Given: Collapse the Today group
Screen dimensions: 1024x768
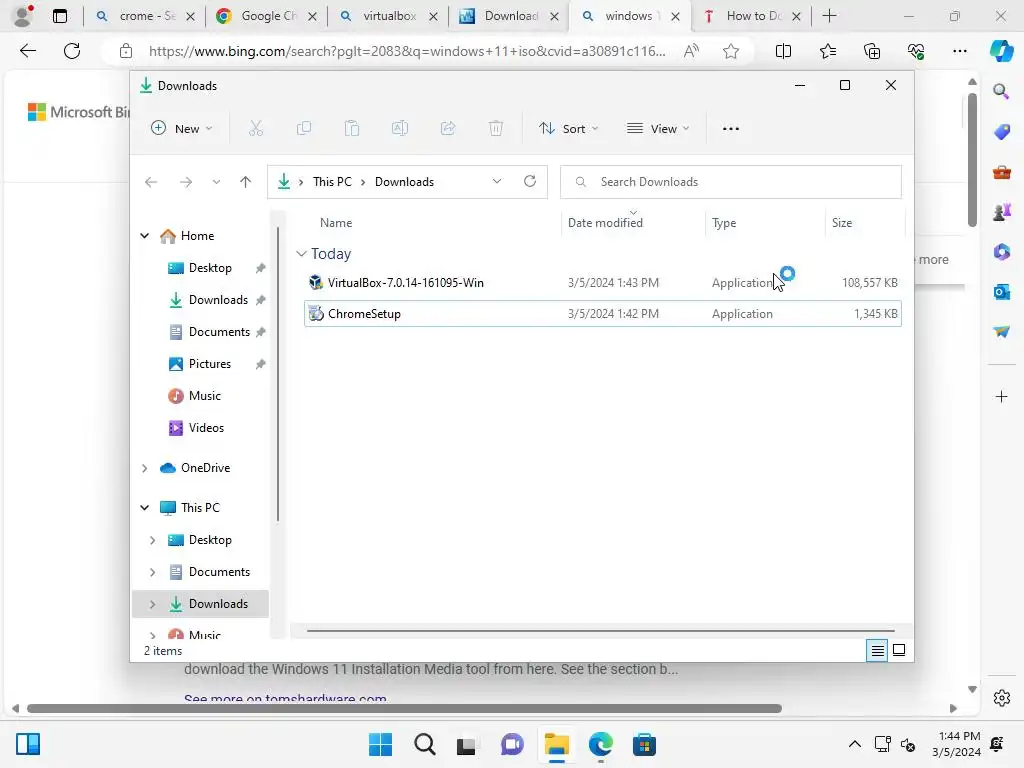Looking at the screenshot, I should [x=301, y=253].
